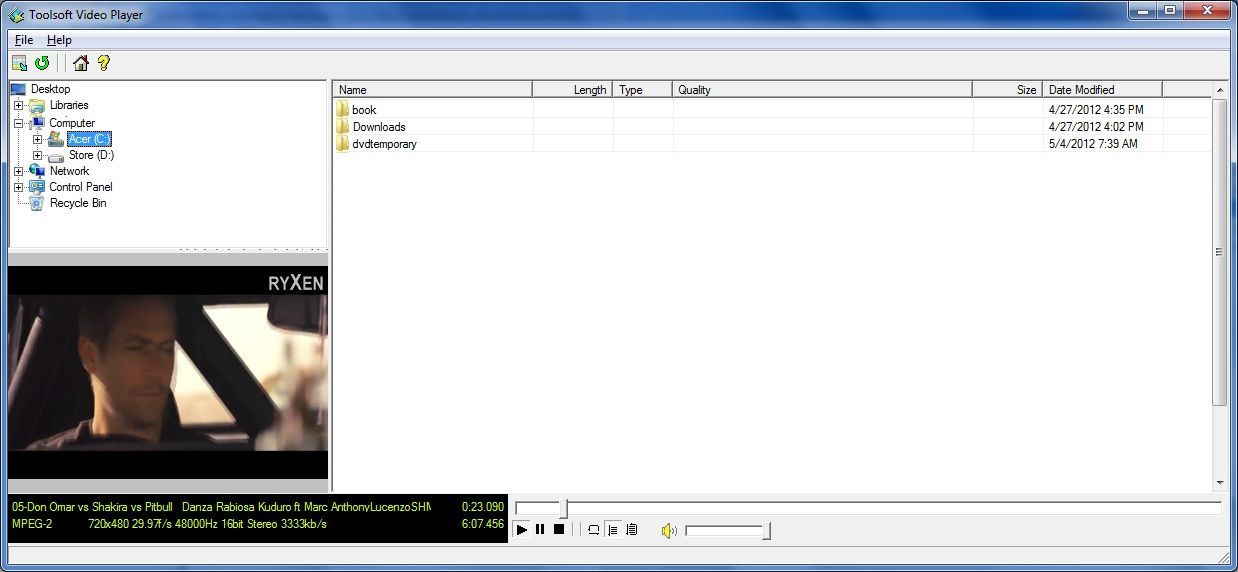The image size is (1238, 572).
Task: Click the book folder icon
Action: (342, 110)
